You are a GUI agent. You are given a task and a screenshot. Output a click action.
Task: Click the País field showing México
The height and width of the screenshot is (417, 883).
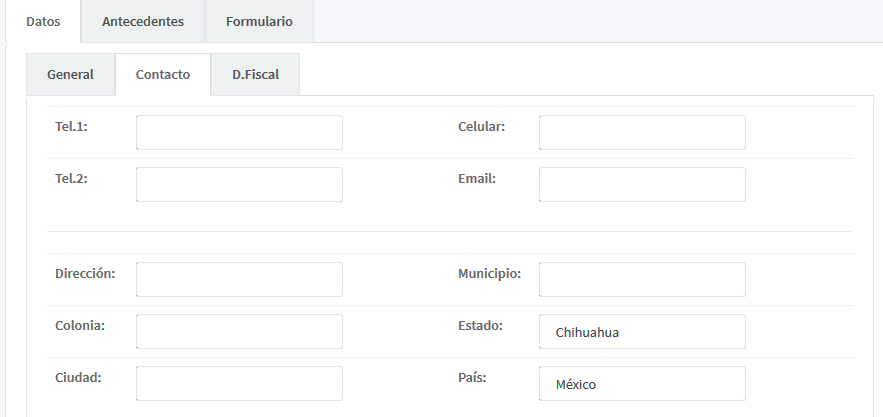pyautogui.click(x=642, y=384)
